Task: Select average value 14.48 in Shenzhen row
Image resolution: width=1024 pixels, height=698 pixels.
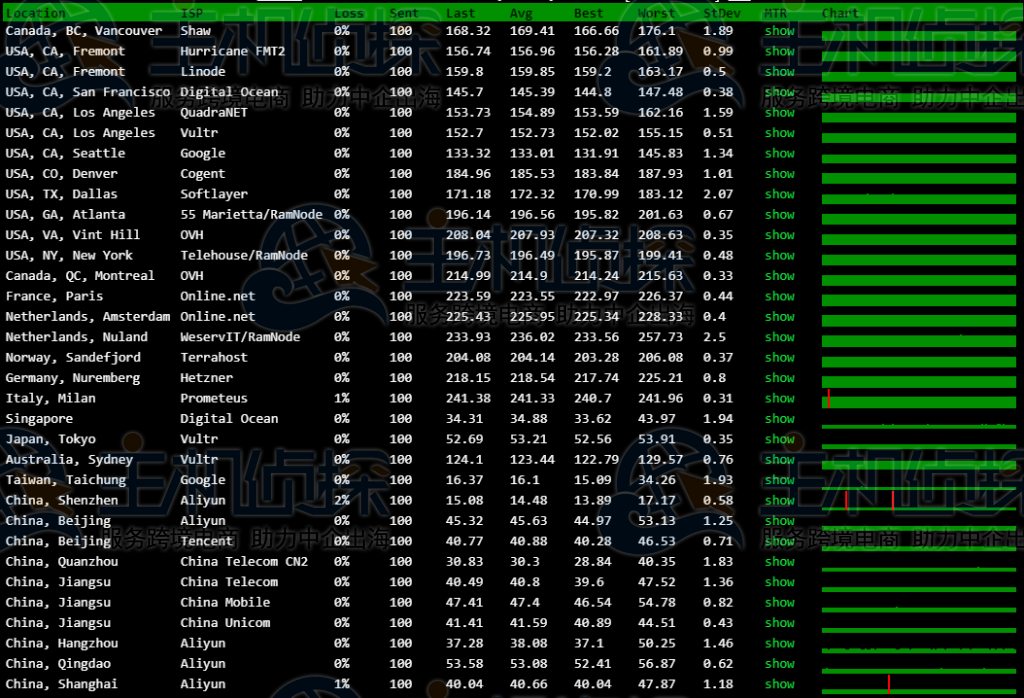Action: 528,500
